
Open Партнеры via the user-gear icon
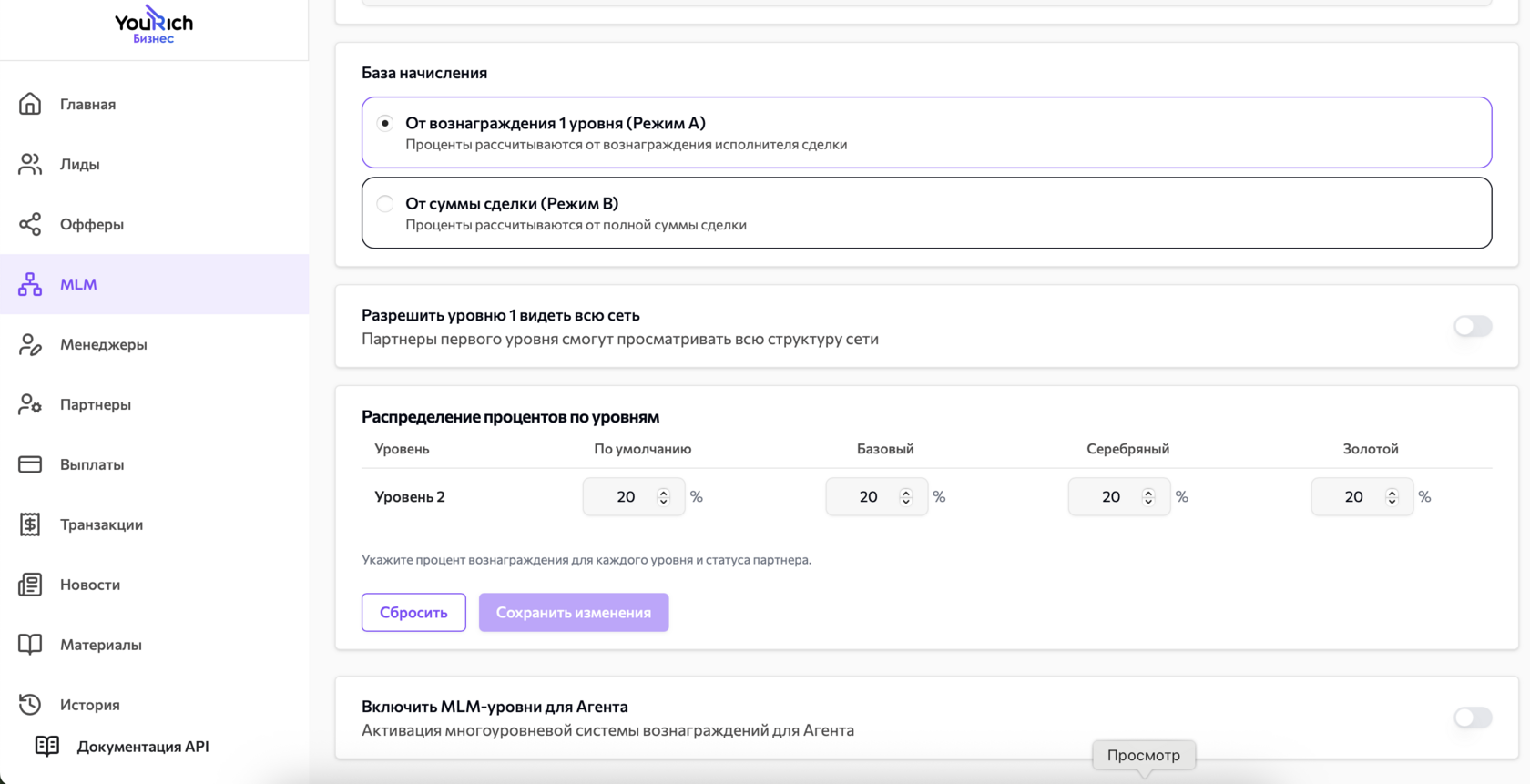[30, 404]
